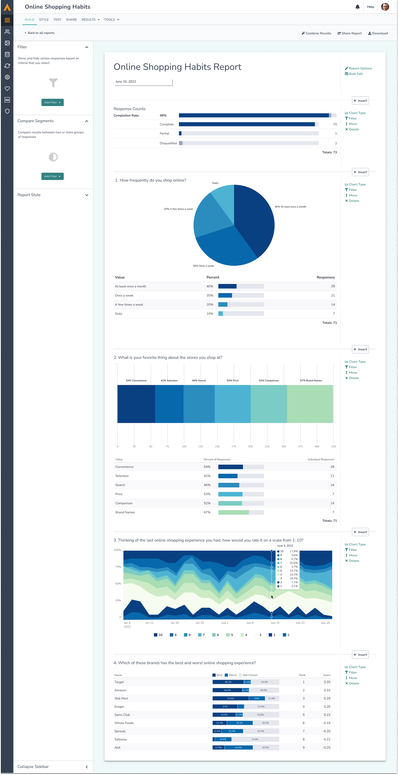Screen dimensions: 398x775
Task: Click Insert above question 1
Action: pos(360,172)
